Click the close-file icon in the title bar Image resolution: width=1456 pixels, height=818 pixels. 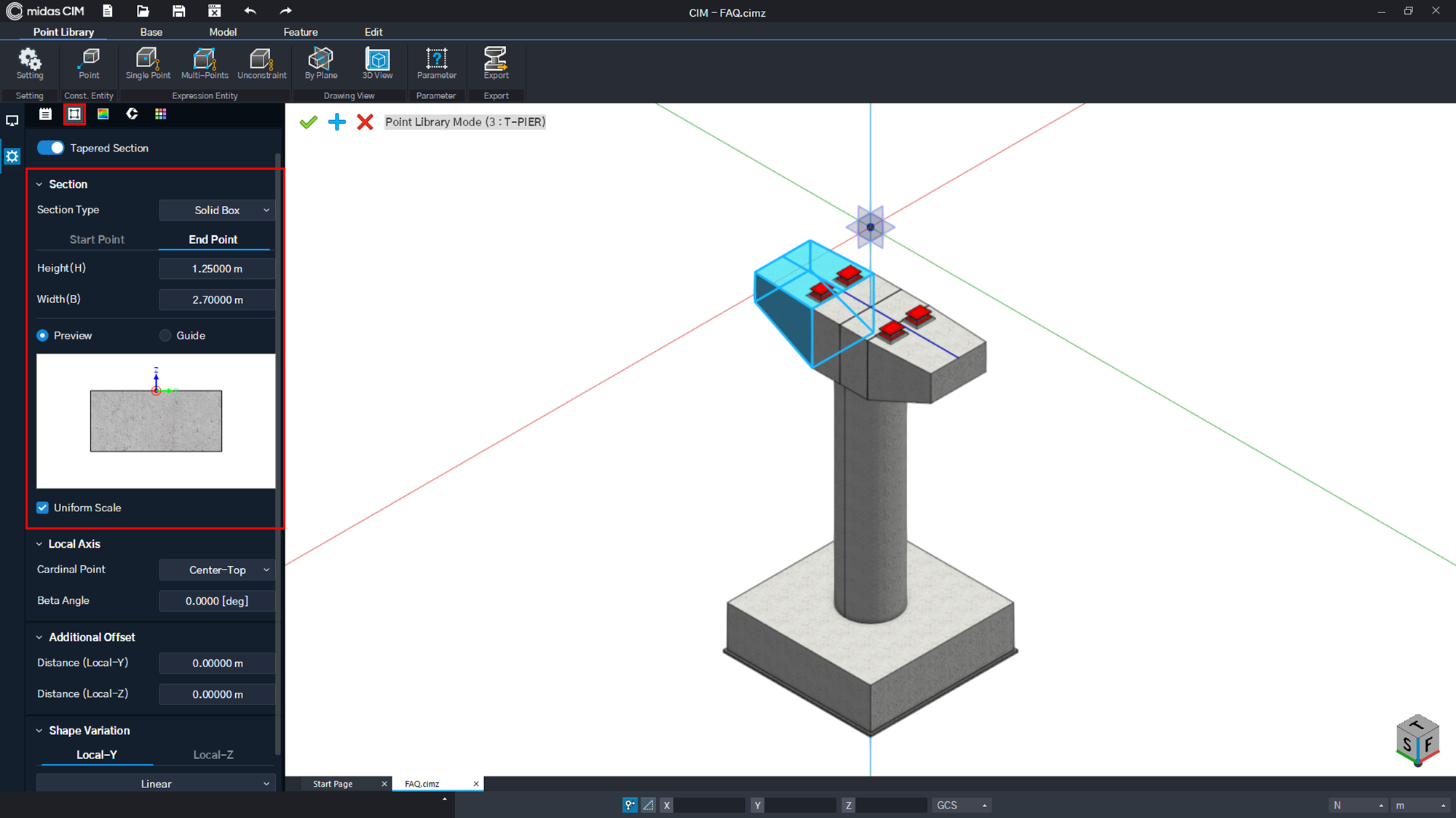[214, 11]
